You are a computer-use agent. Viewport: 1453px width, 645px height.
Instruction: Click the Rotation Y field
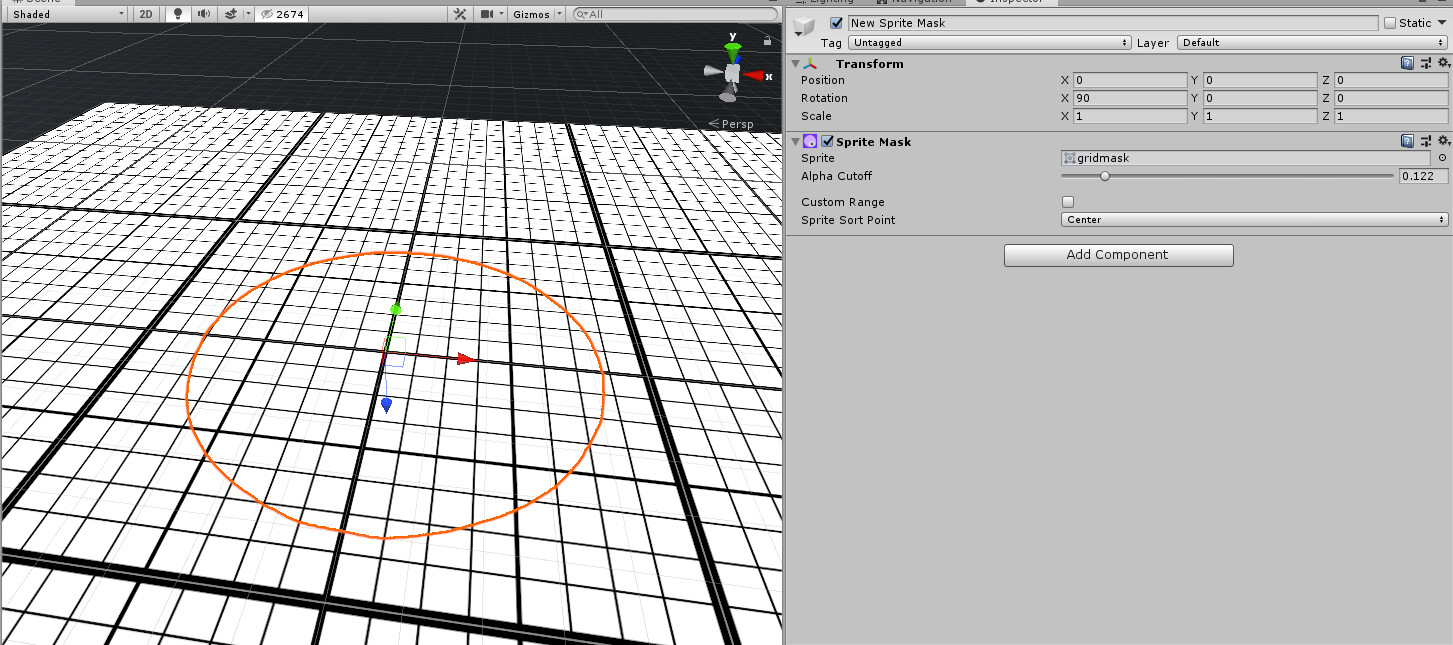[x=1260, y=98]
